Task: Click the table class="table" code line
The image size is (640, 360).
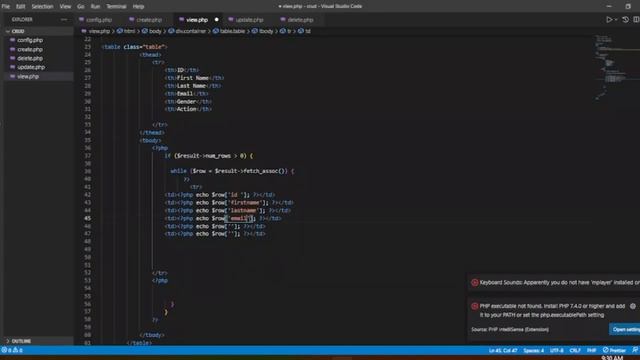Action: [134, 47]
